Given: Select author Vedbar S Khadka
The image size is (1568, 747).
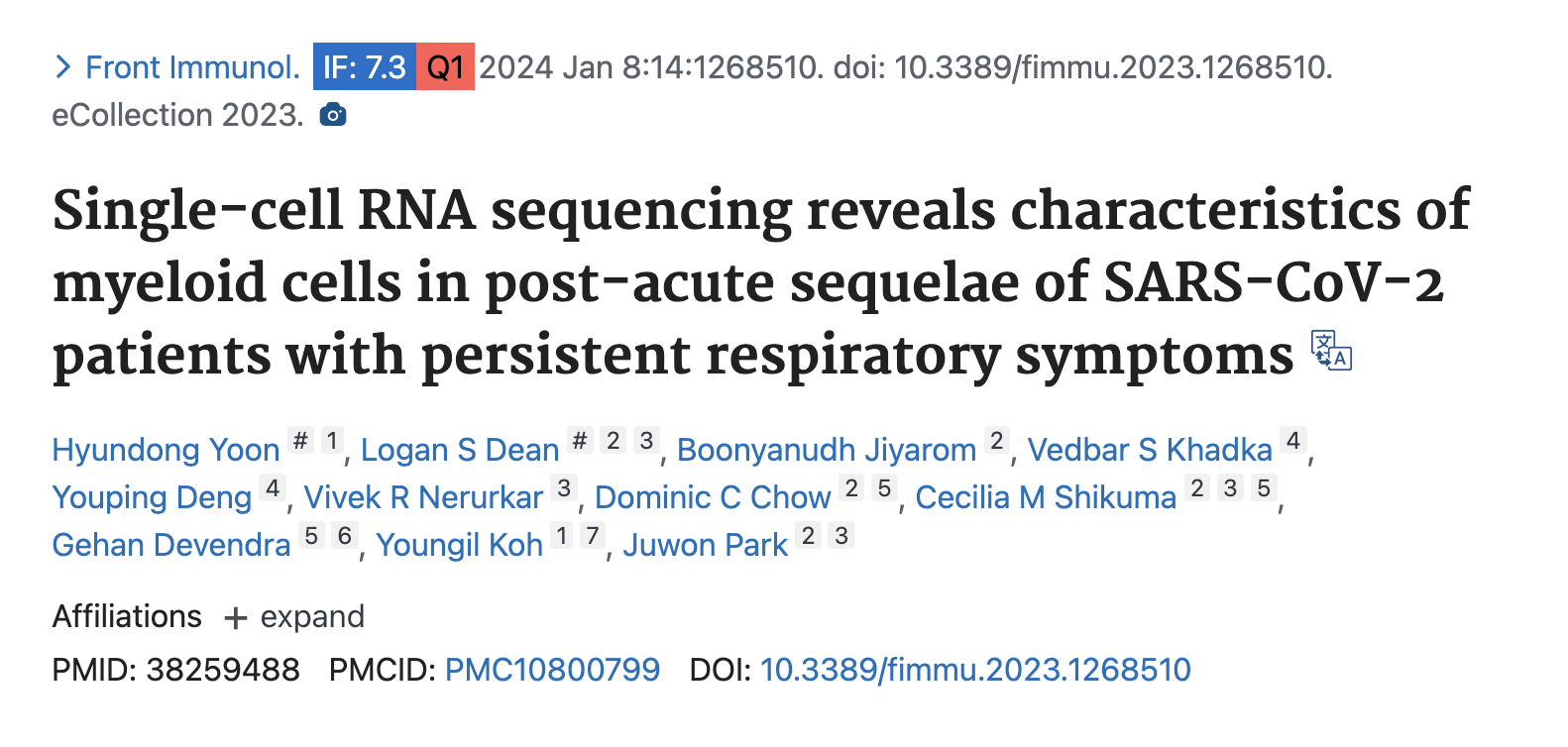Looking at the screenshot, I should point(1150,449).
